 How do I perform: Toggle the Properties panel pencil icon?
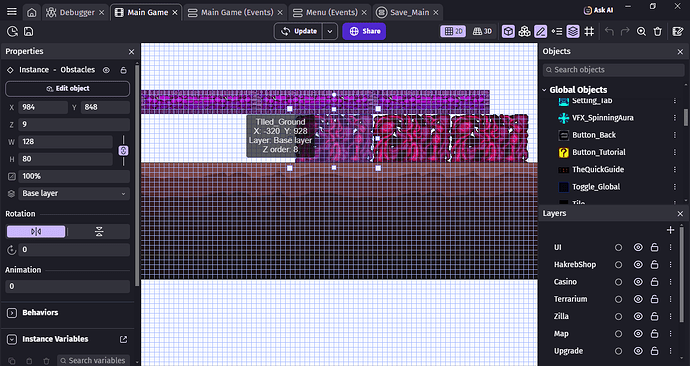540,31
